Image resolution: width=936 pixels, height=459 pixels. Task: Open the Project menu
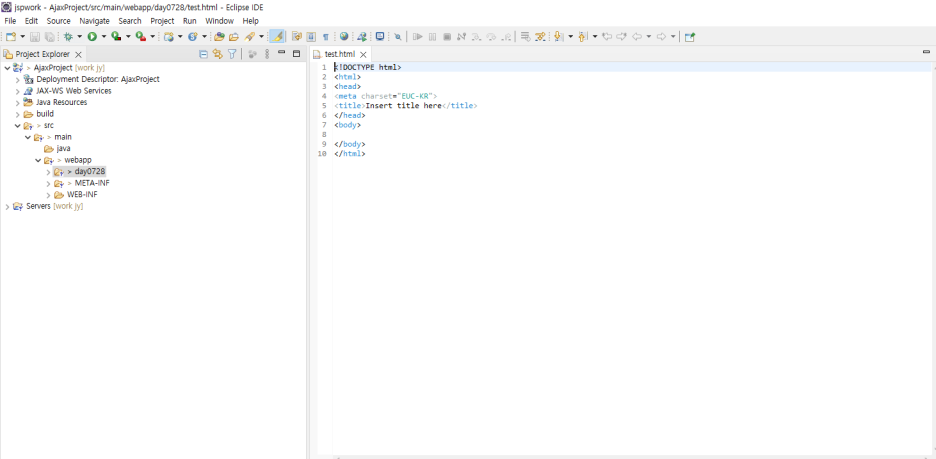point(162,21)
